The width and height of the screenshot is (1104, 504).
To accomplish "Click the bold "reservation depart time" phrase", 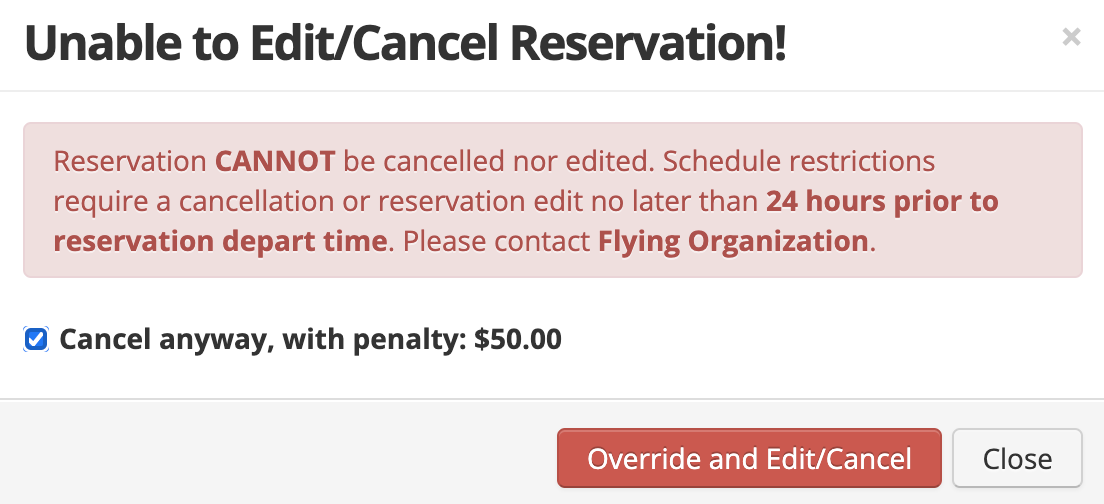I will click(x=220, y=241).
